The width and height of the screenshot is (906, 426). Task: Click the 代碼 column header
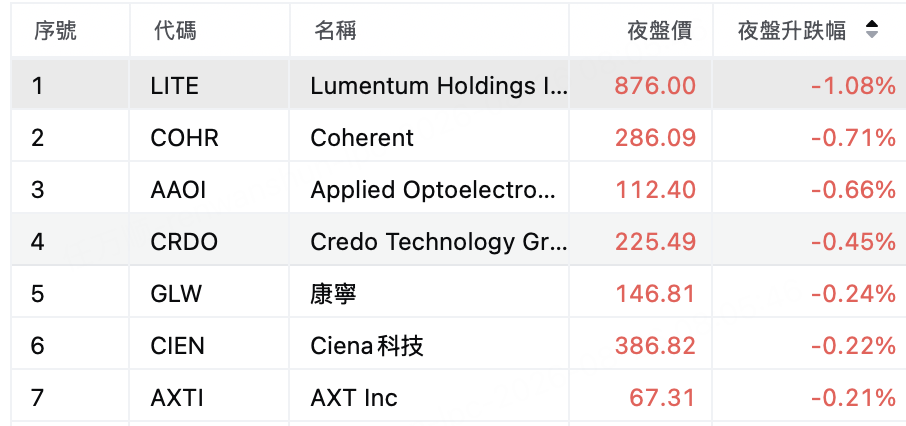point(175,31)
